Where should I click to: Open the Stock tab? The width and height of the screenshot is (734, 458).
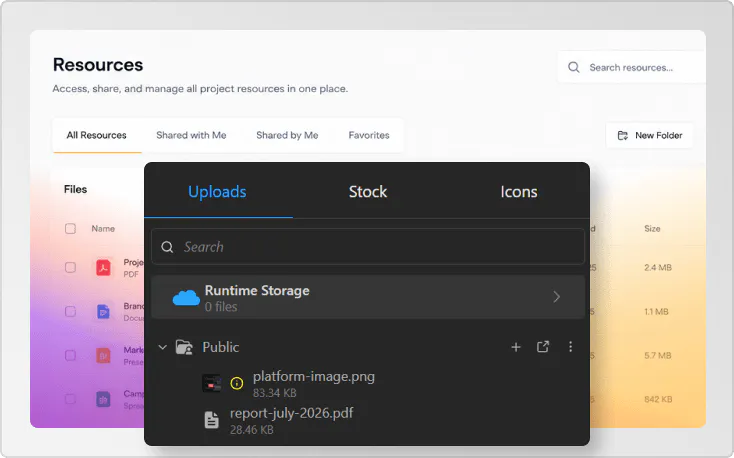click(x=368, y=192)
